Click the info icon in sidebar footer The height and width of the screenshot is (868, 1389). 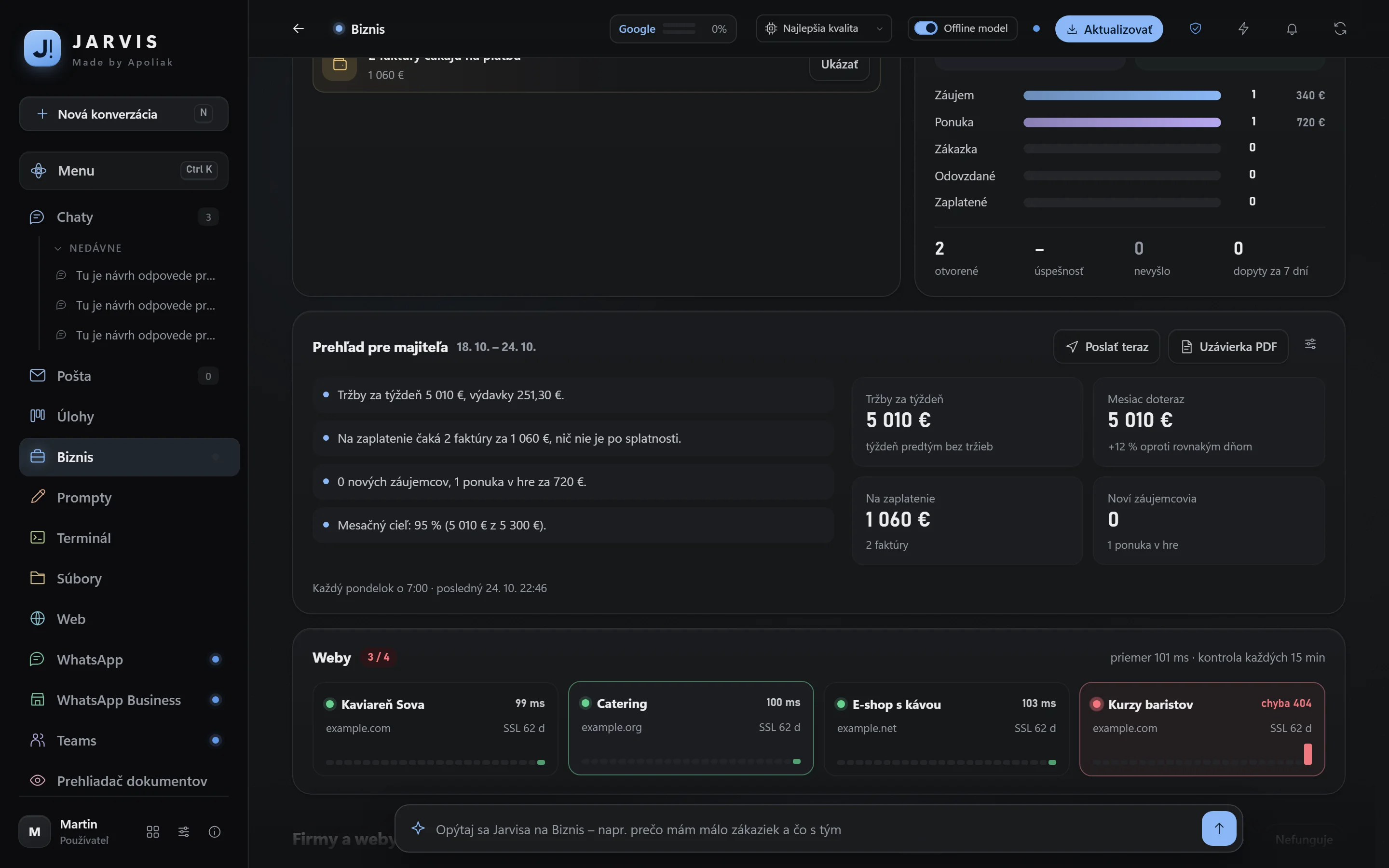coord(215,832)
